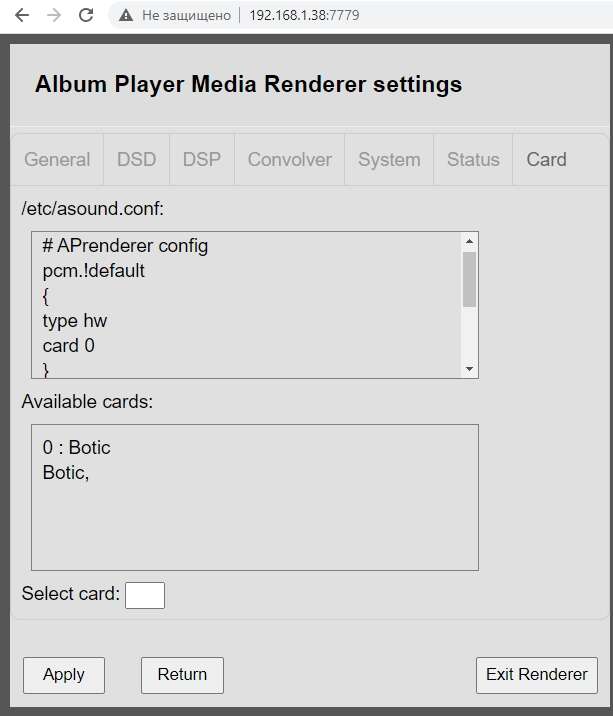The image size is (613, 716).
Task: Open the General tab
Action: (57, 159)
